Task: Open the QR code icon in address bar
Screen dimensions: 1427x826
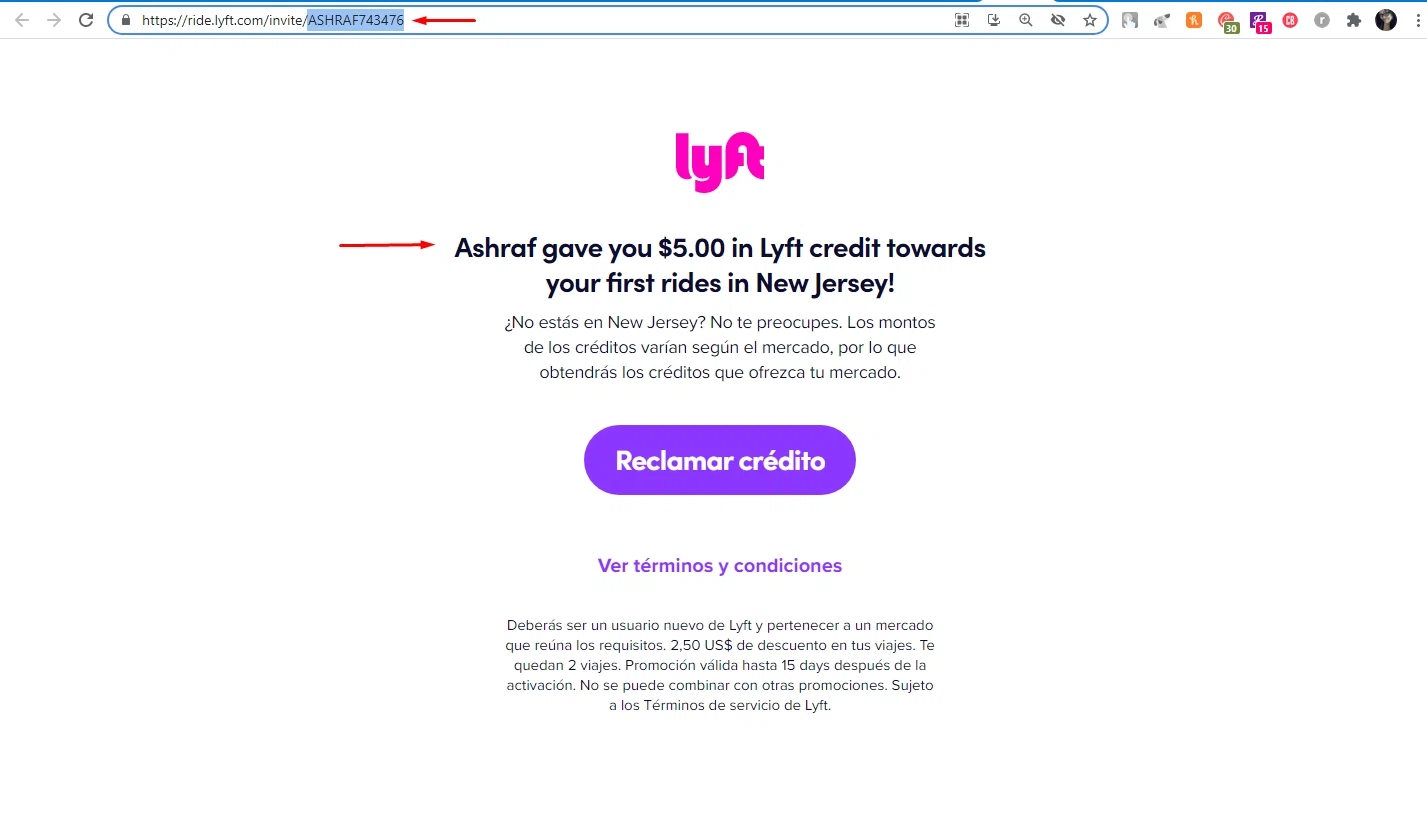Action: click(x=962, y=20)
